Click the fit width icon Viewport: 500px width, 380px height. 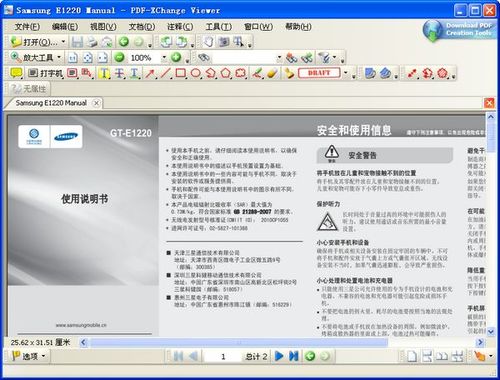tap(103, 58)
